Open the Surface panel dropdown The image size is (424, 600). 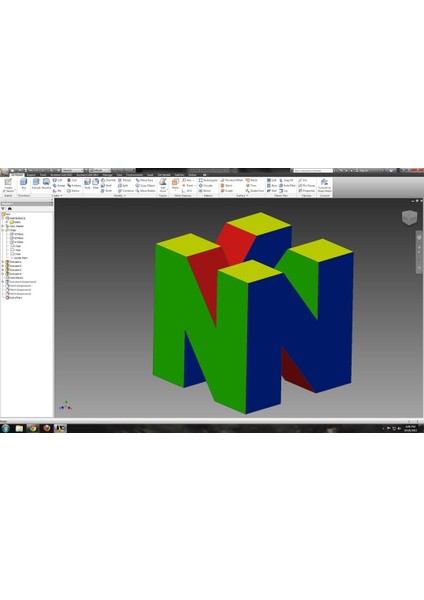coord(242,196)
